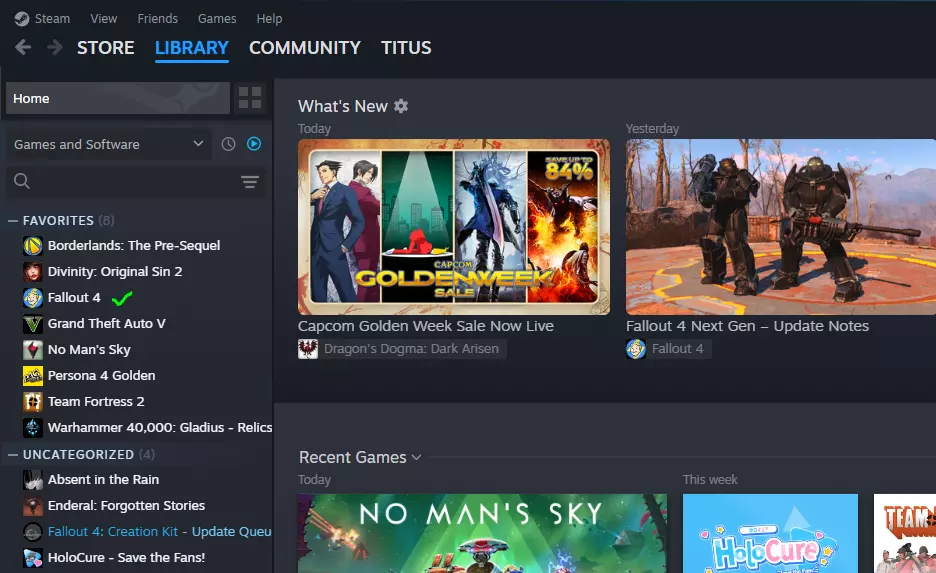The width and height of the screenshot is (936, 573).
Task: Collapse the UNCATEGORIZED category
Action: 13,455
